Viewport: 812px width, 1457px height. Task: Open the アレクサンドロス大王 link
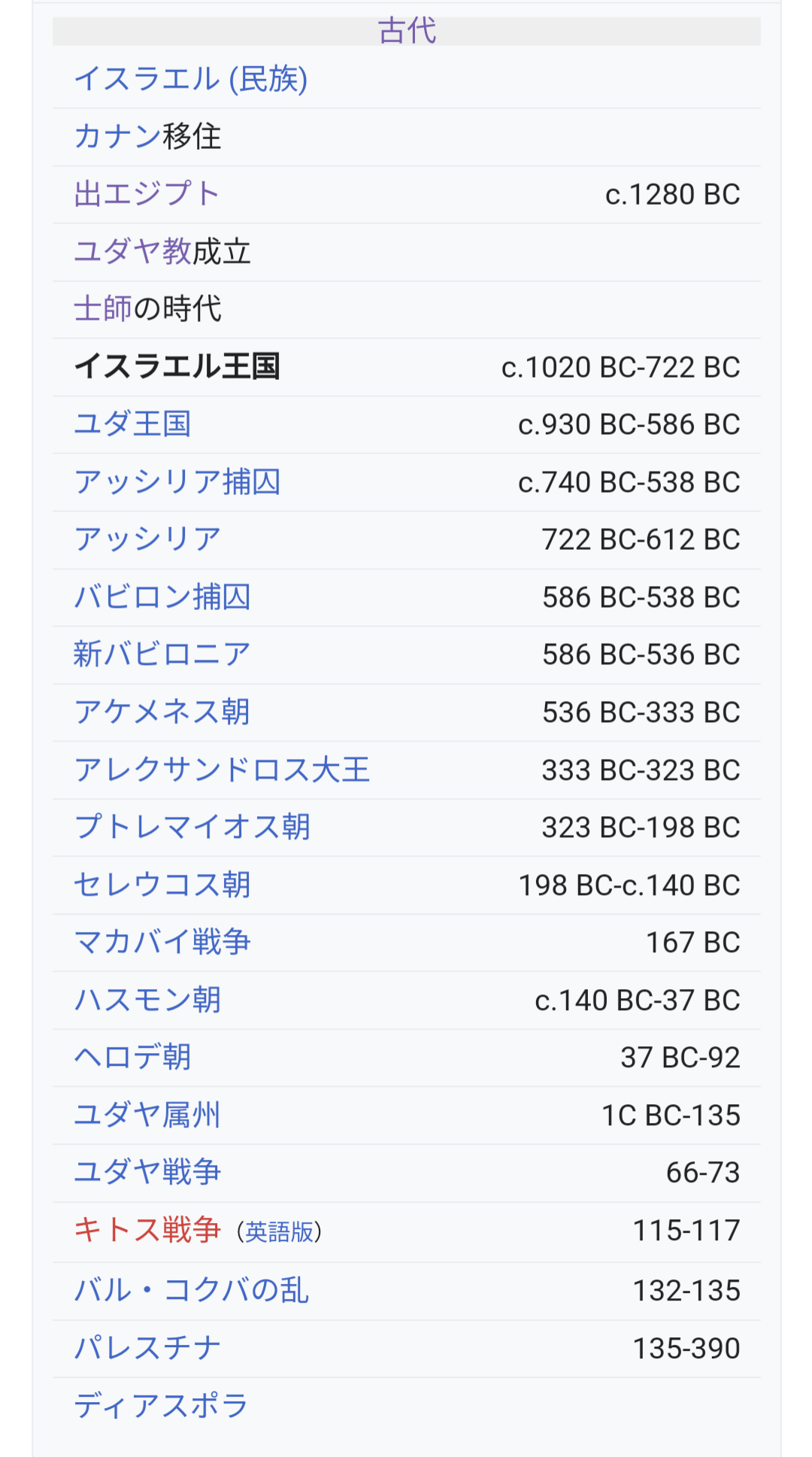[222, 770]
